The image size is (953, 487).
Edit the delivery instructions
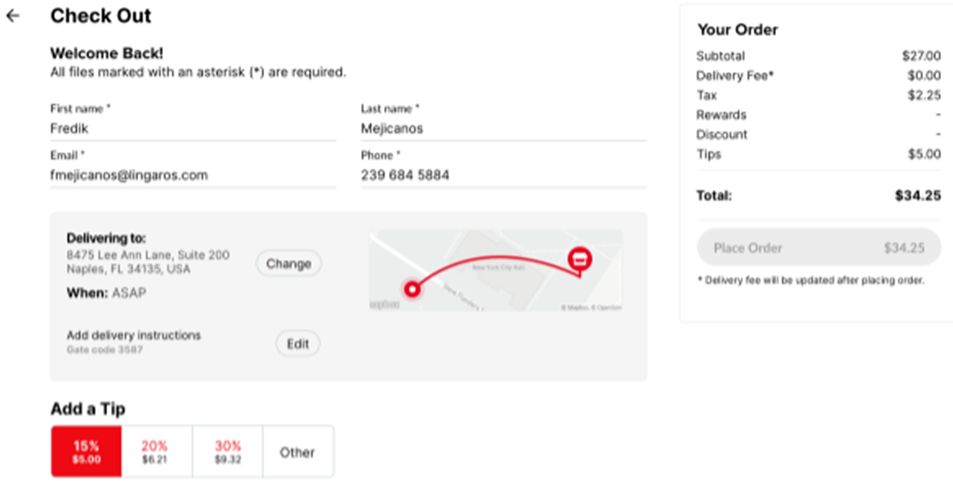[298, 344]
